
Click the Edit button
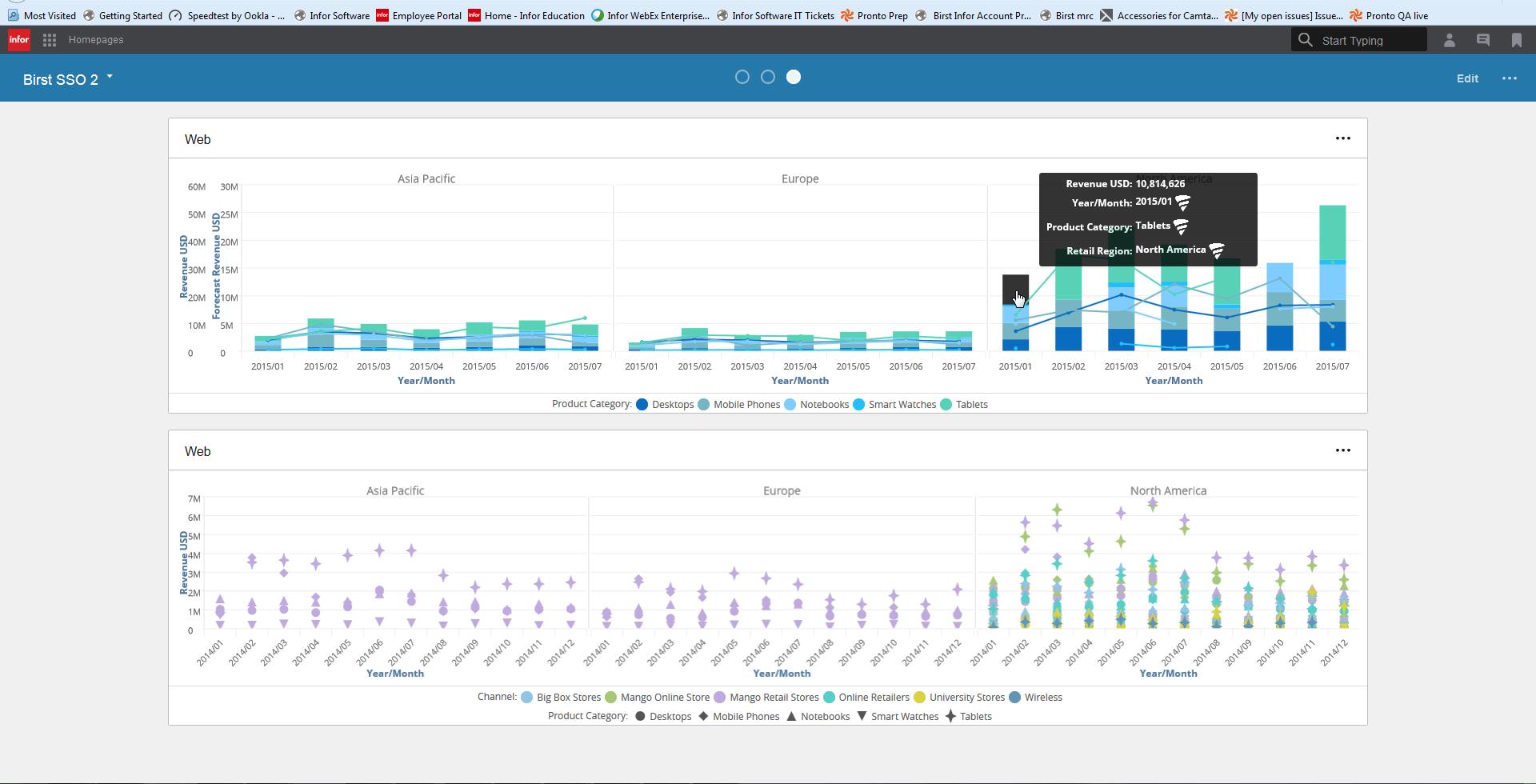coord(1466,78)
